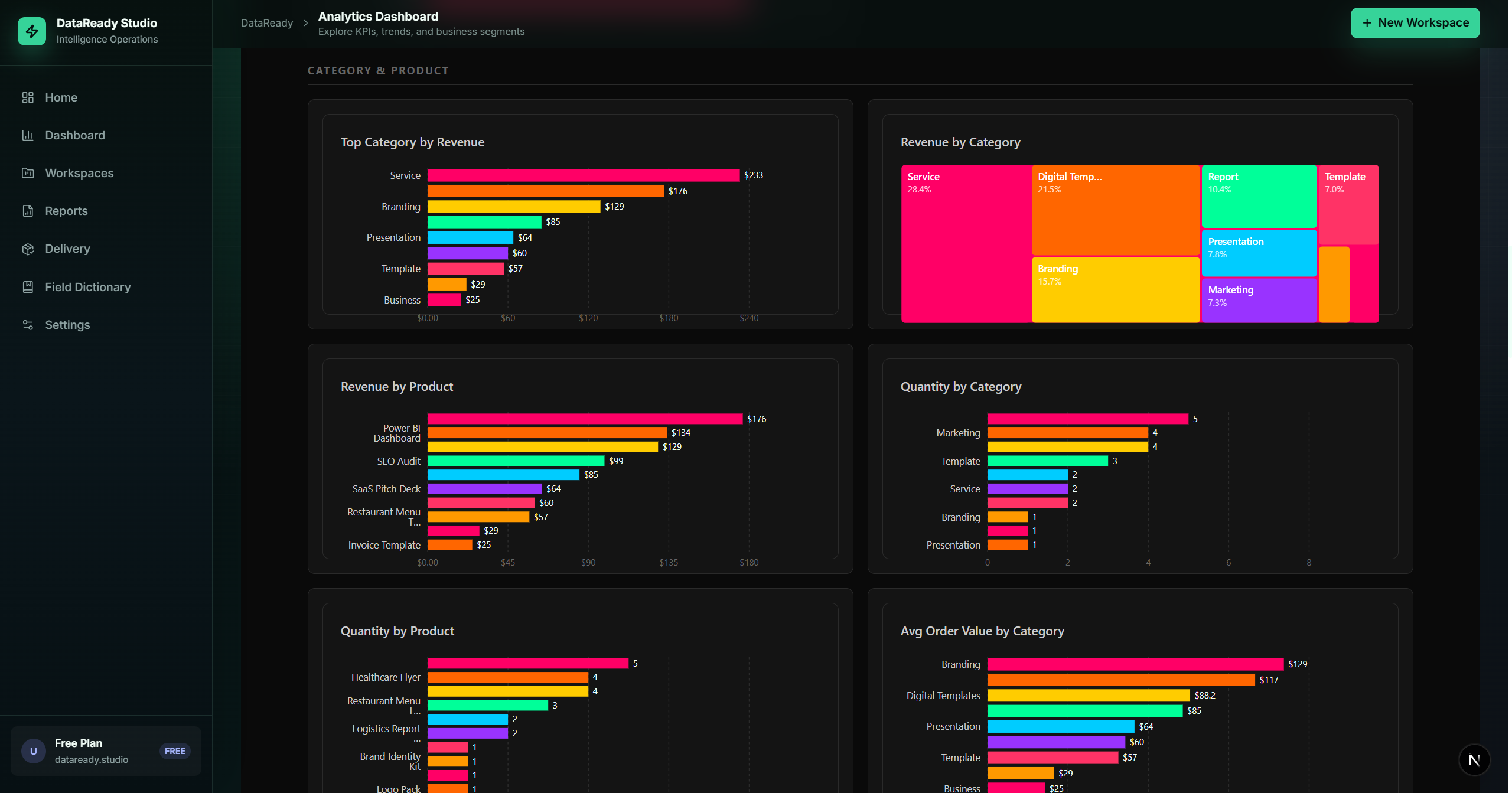Click the Workspaces folder icon

28,173
